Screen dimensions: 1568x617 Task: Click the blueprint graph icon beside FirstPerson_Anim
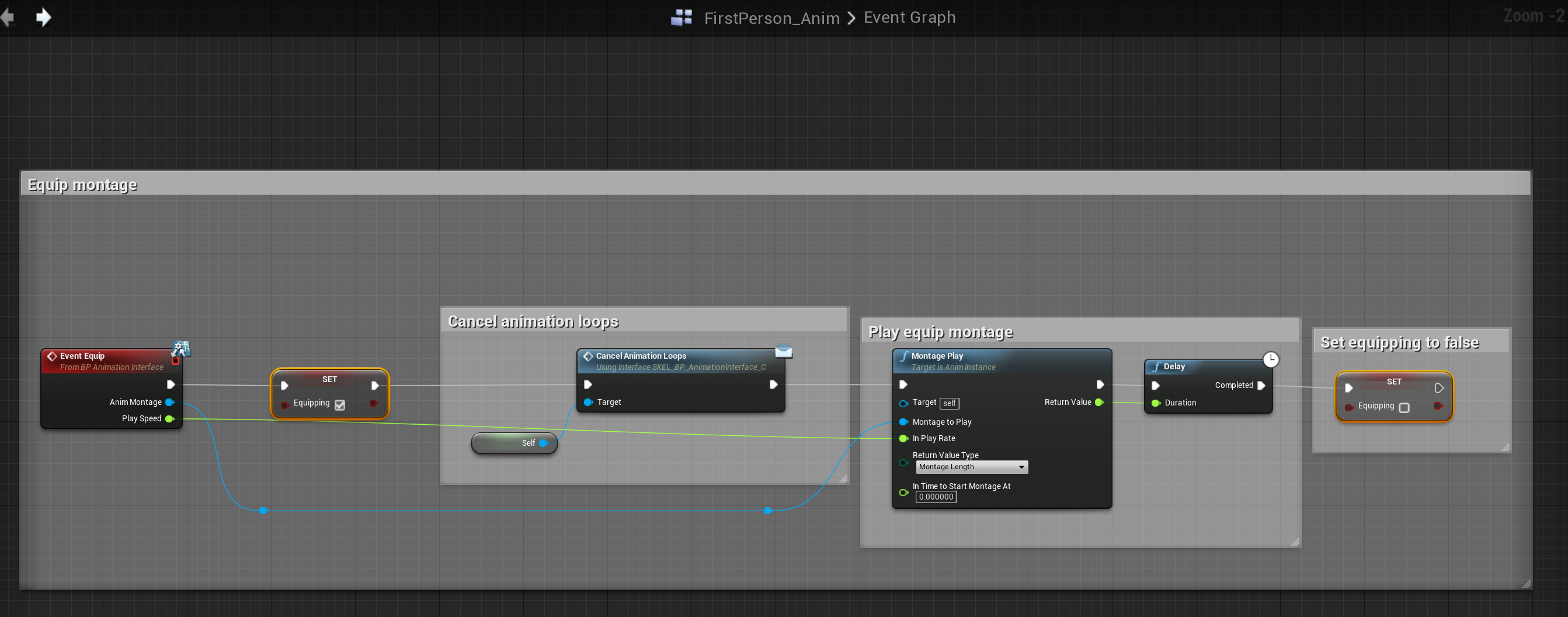click(x=681, y=17)
